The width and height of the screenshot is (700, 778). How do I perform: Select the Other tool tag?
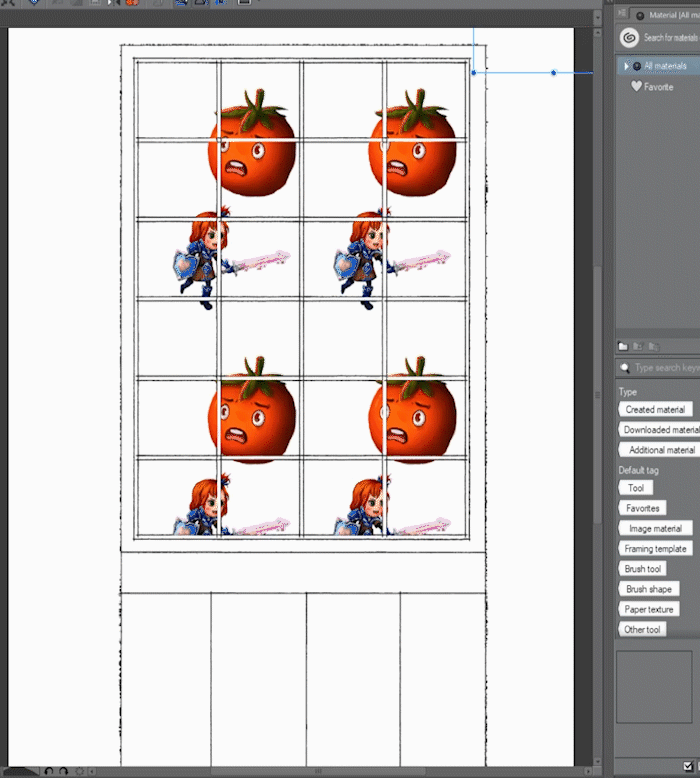(642, 629)
